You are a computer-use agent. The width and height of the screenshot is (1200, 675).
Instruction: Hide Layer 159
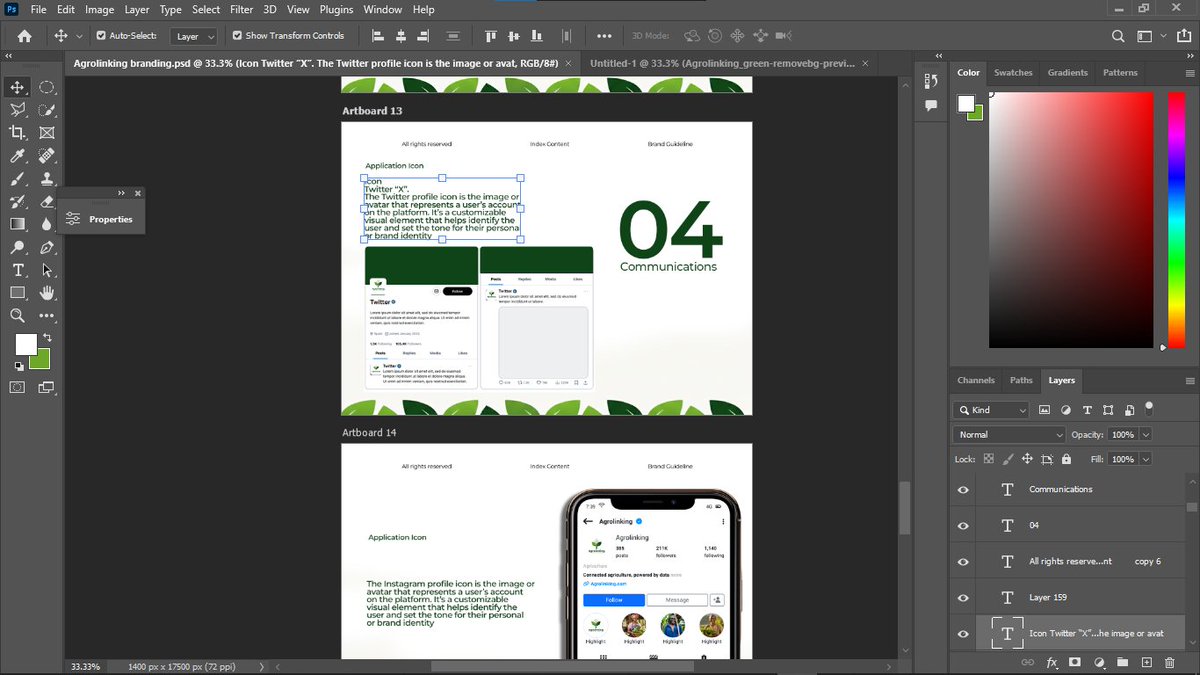pyautogui.click(x=963, y=598)
